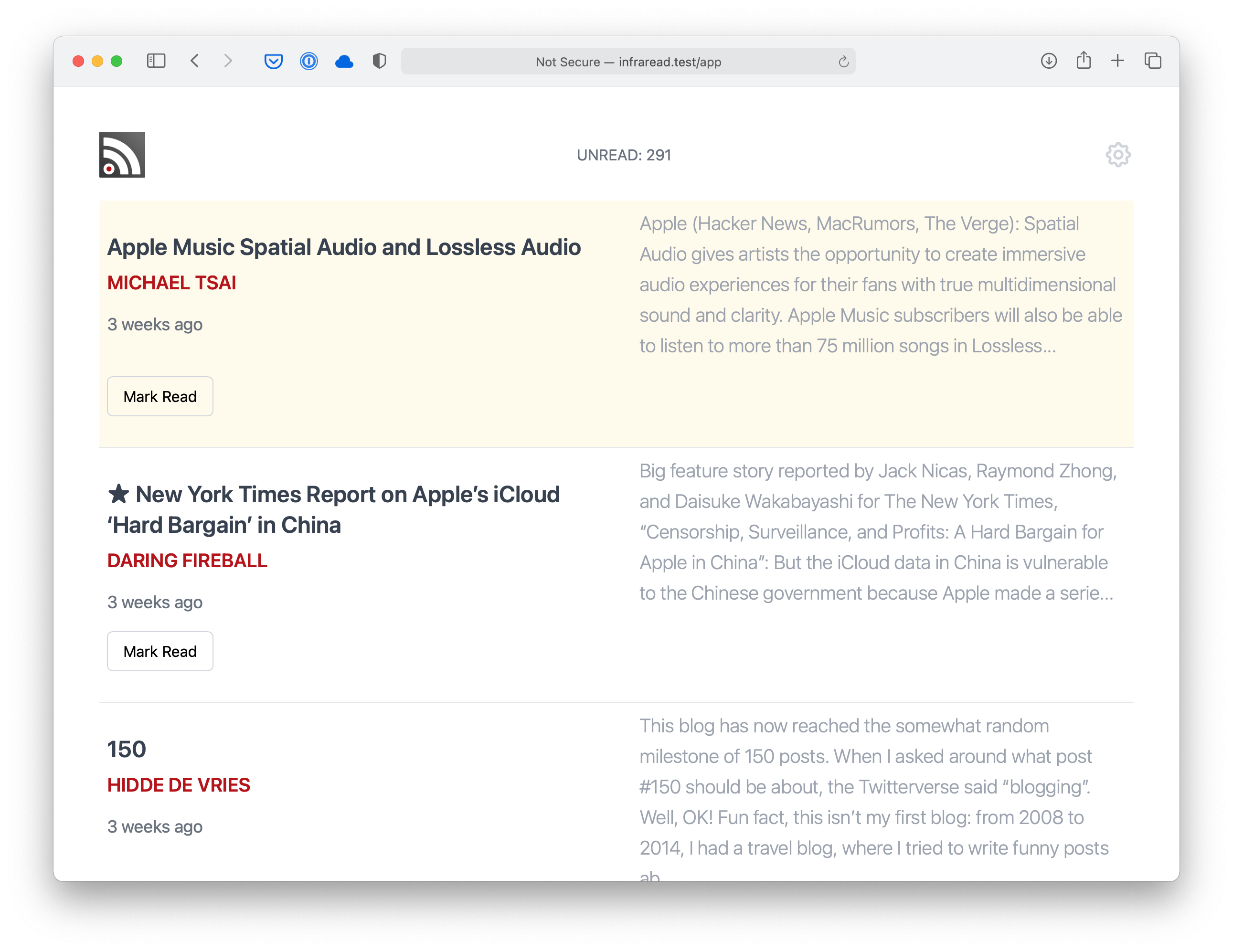
Task: Click the star on iCloud China post
Action: [x=118, y=494]
